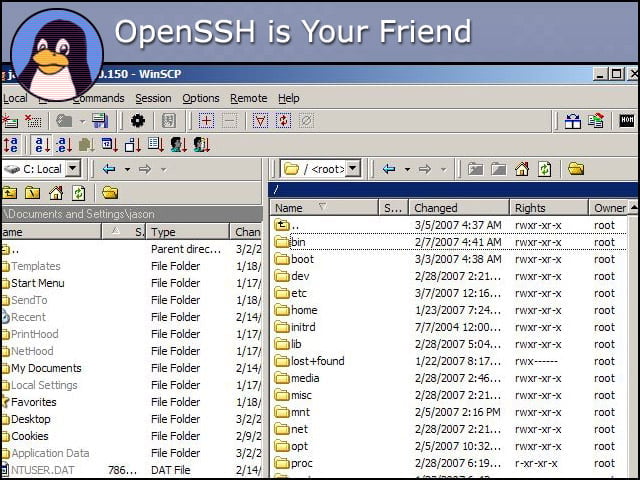The image size is (640, 480).
Task: Sort remote list by Rights column header
Action: [549, 208]
